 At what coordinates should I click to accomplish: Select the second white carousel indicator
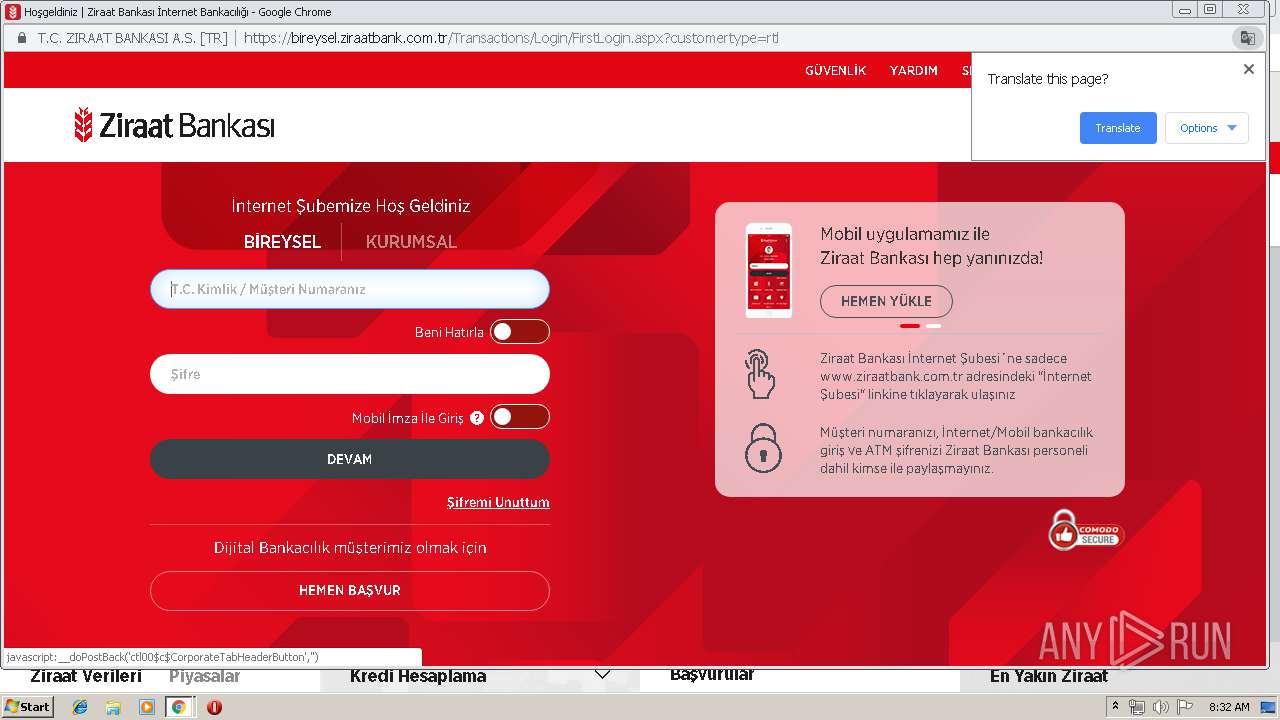[x=933, y=326]
